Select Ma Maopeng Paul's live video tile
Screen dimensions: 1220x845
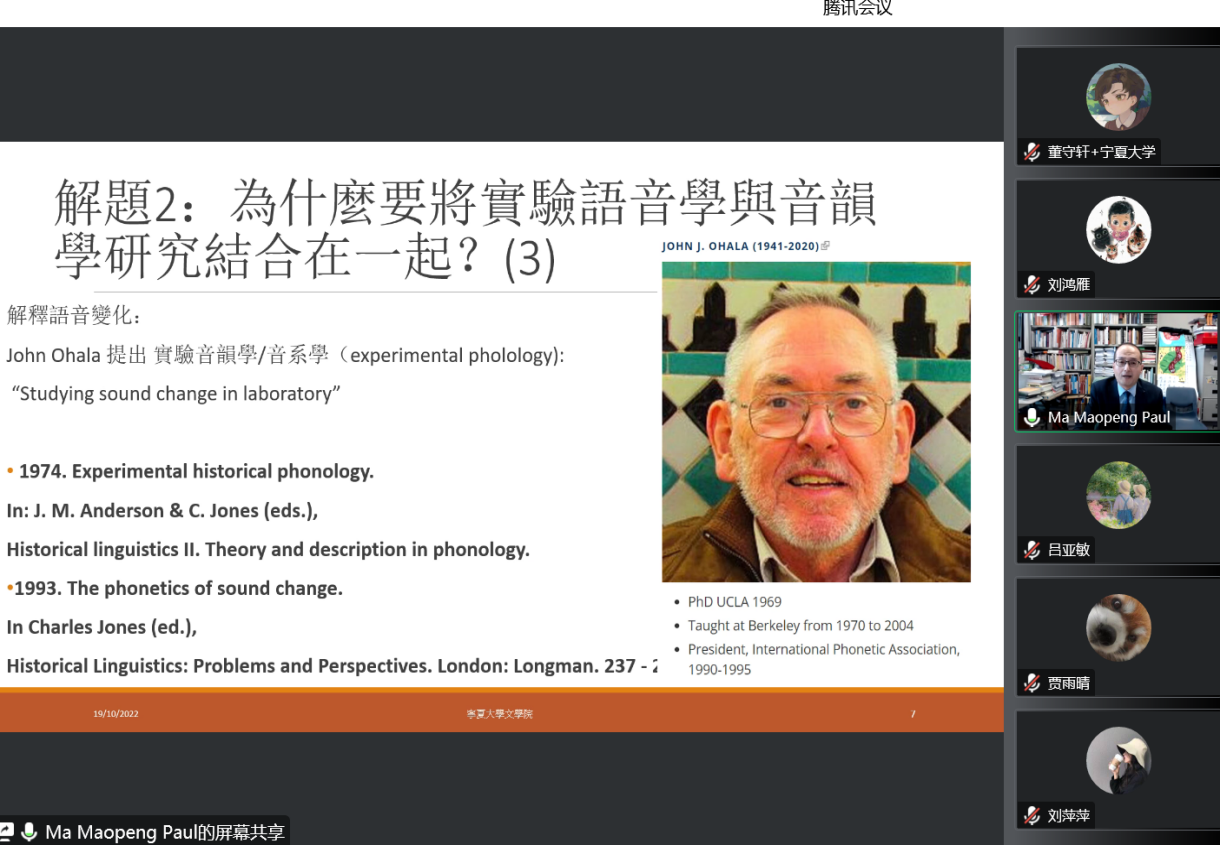pyautogui.click(x=1118, y=365)
